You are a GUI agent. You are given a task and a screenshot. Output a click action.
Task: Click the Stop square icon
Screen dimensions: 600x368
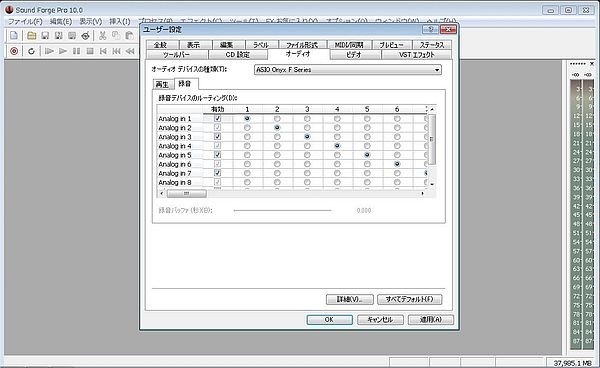[90, 51]
